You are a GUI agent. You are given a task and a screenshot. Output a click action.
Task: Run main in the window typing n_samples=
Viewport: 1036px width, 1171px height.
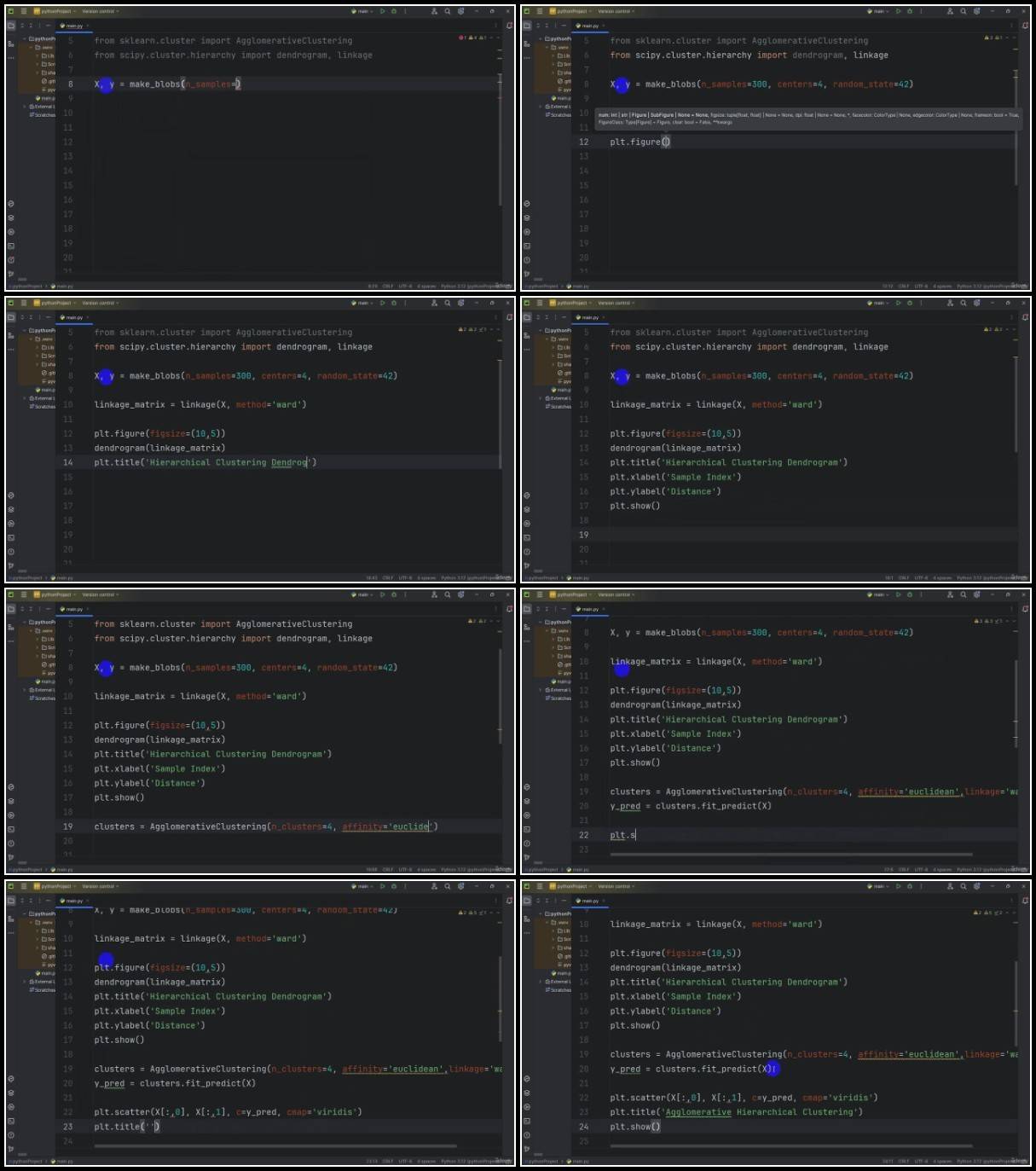pos(383,11)
